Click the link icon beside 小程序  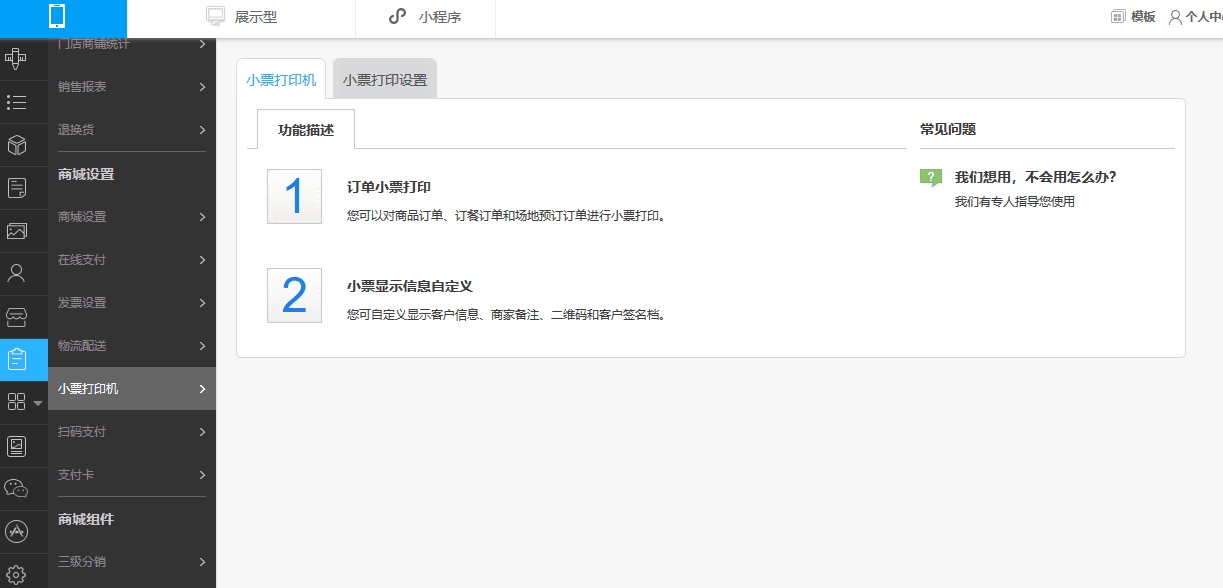tap(397, 16)
